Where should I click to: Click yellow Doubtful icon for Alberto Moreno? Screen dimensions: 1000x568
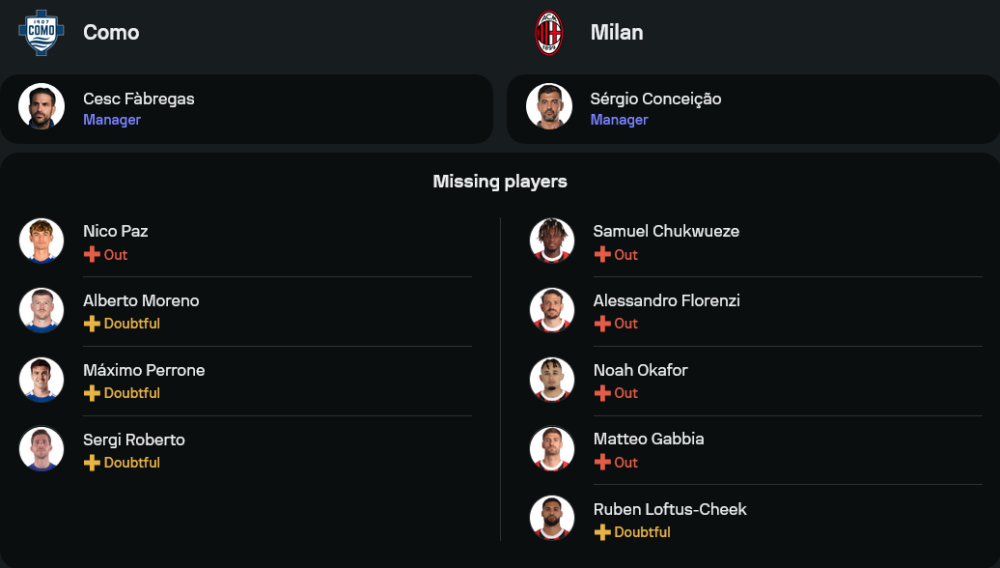pyautogui.click(x=92, y=324)
